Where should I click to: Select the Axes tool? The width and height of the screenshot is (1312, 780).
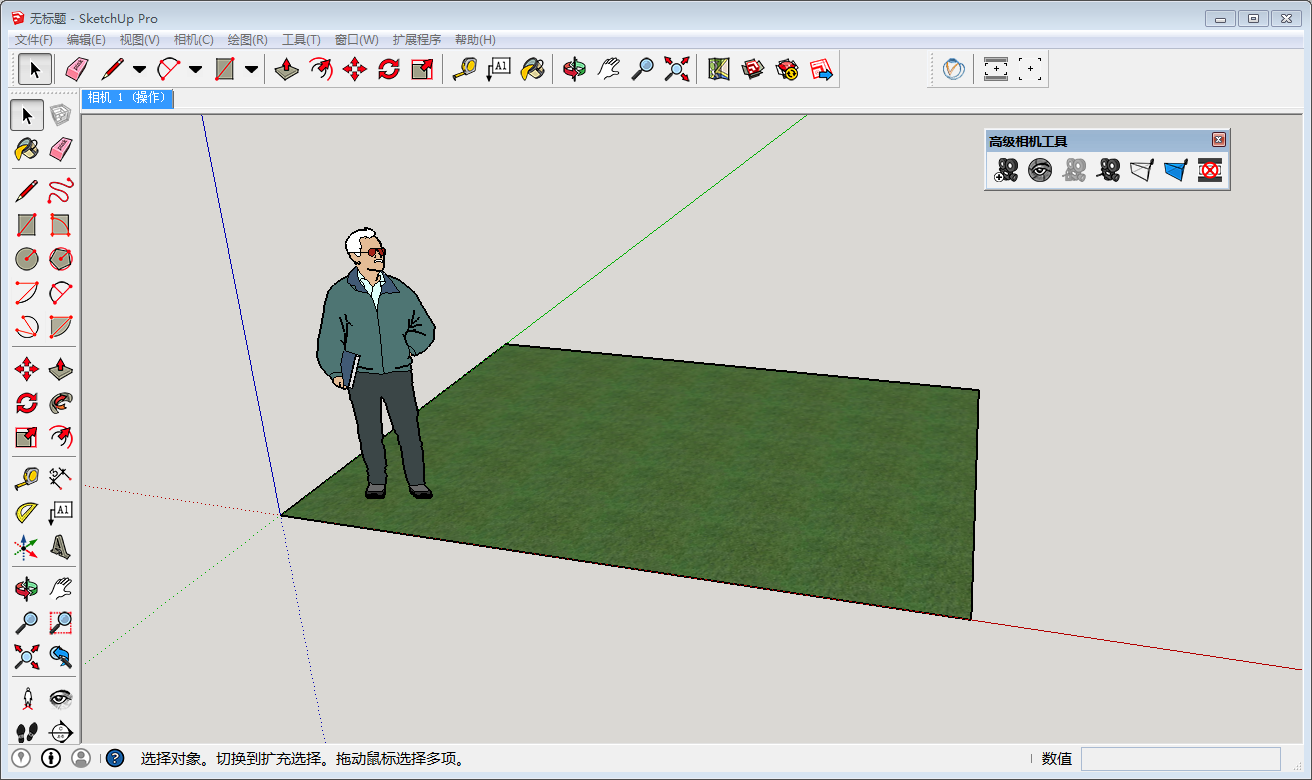click(27, 546)
